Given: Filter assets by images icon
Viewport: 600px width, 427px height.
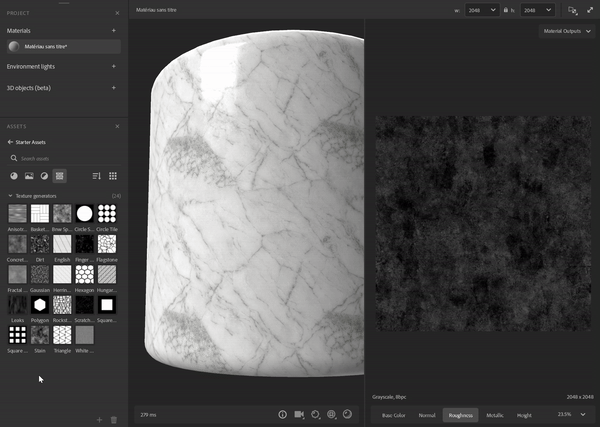Looking at the screenshot, I should [29, 176].
